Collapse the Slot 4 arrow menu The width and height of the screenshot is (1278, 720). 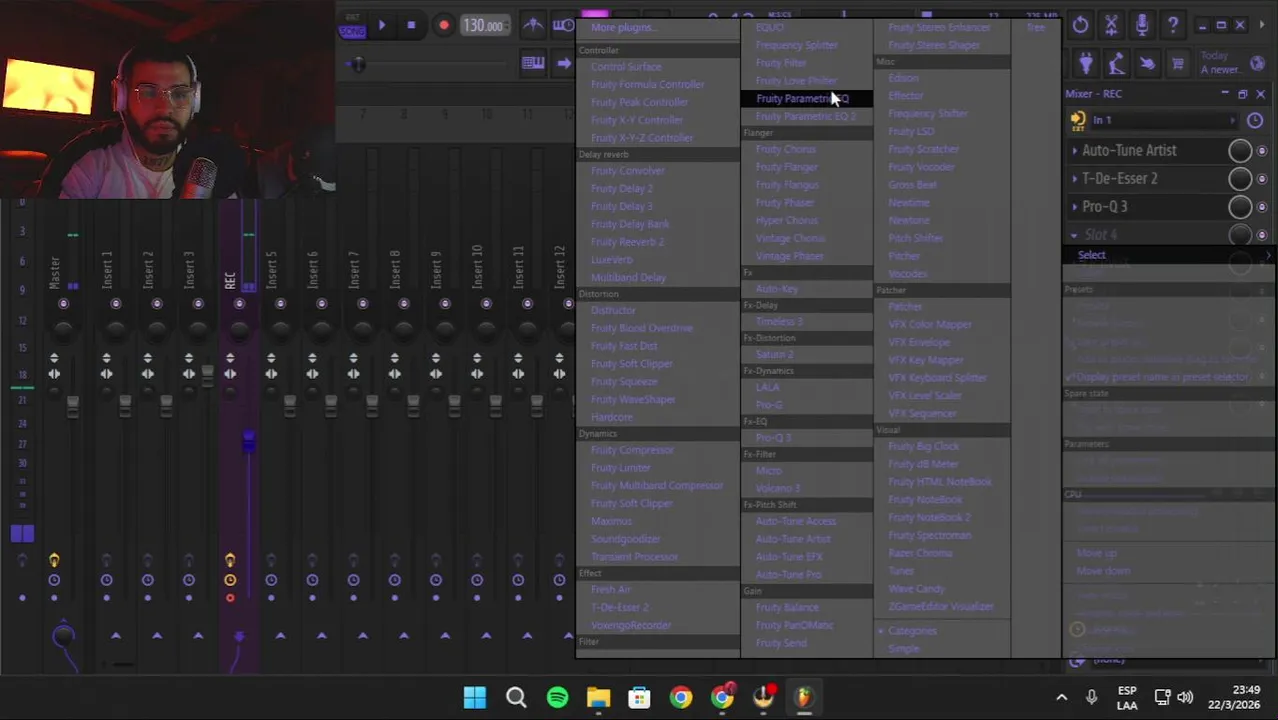(x=1075, y=235)
